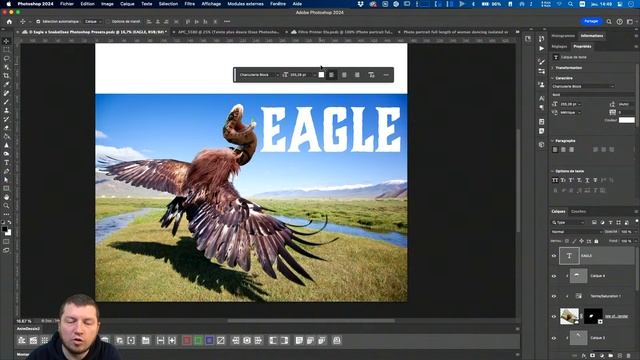Image resolution: width=640 pixels, height=360 pixels.
Task: Select the Rectangular Marquee tool
Action: tap(6, 50)
